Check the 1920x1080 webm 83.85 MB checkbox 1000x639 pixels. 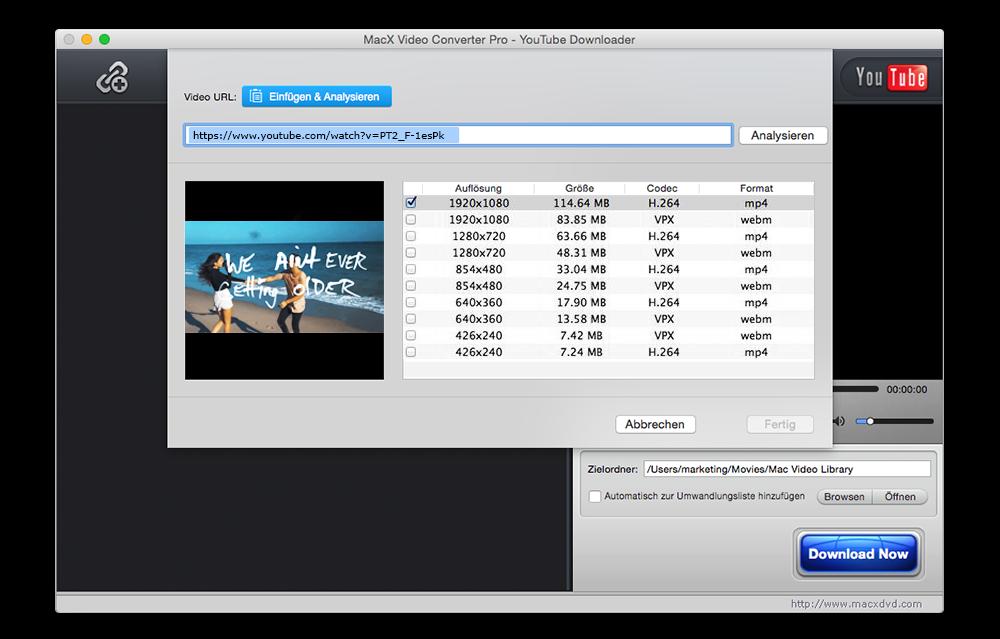(x=411, y=219)
